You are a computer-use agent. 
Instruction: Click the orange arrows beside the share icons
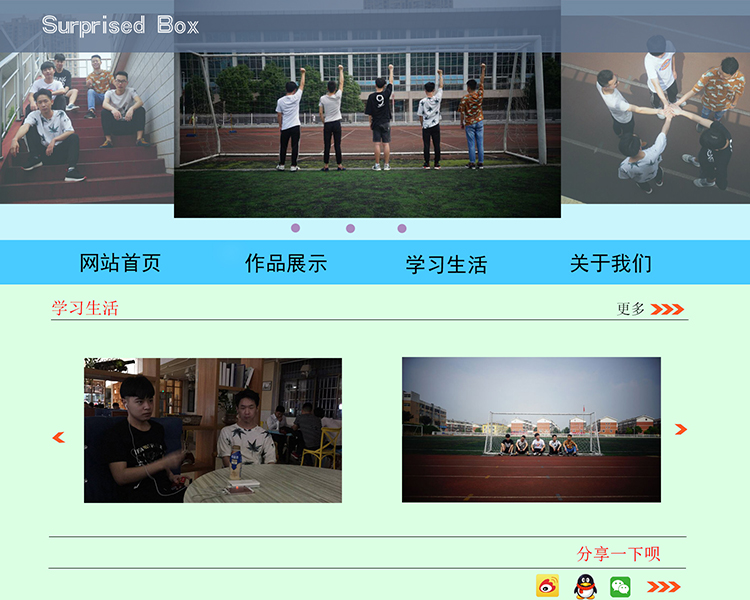[663, 587]
